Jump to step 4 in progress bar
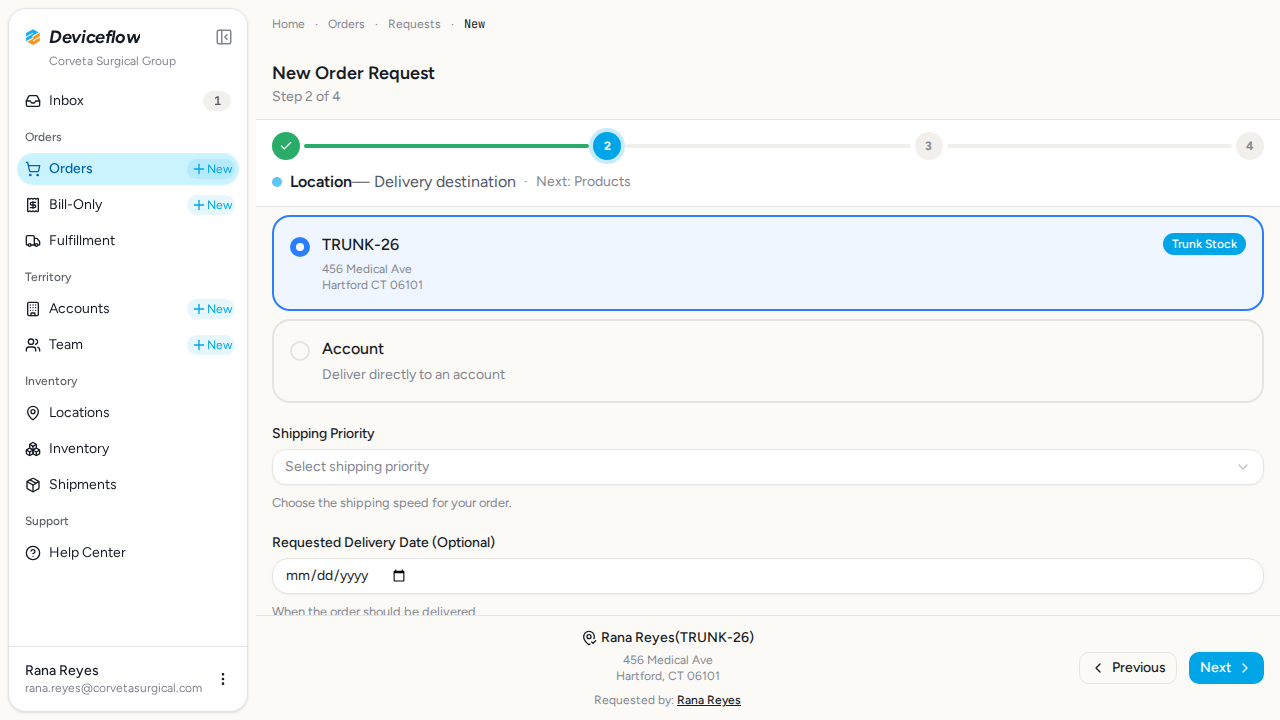Screen dimensions: 1280x720 click(x=1249, y=146)
